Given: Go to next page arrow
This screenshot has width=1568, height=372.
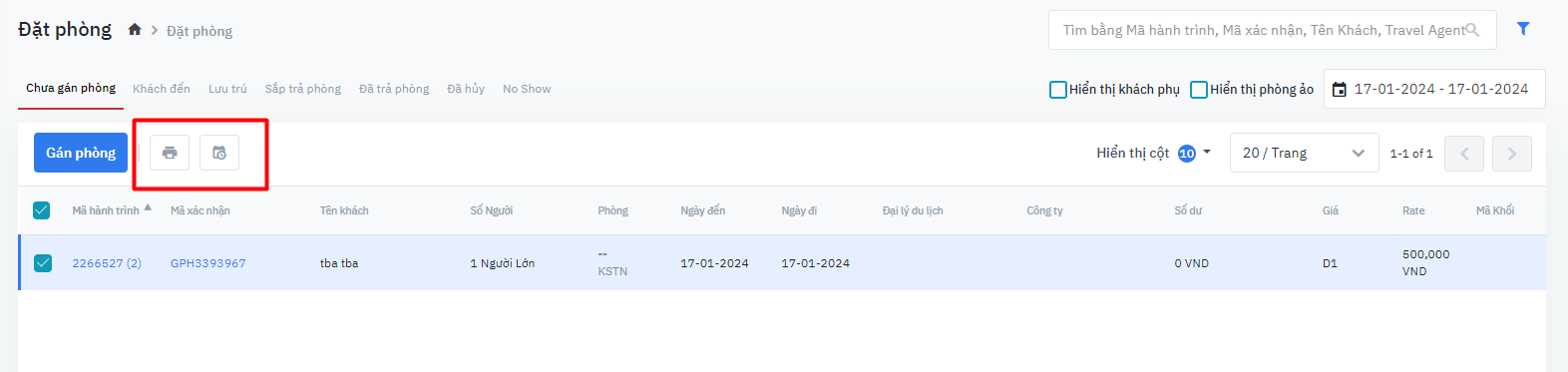Looking at the screenshot, I should pyautogui.click(x=1512, y=154).
